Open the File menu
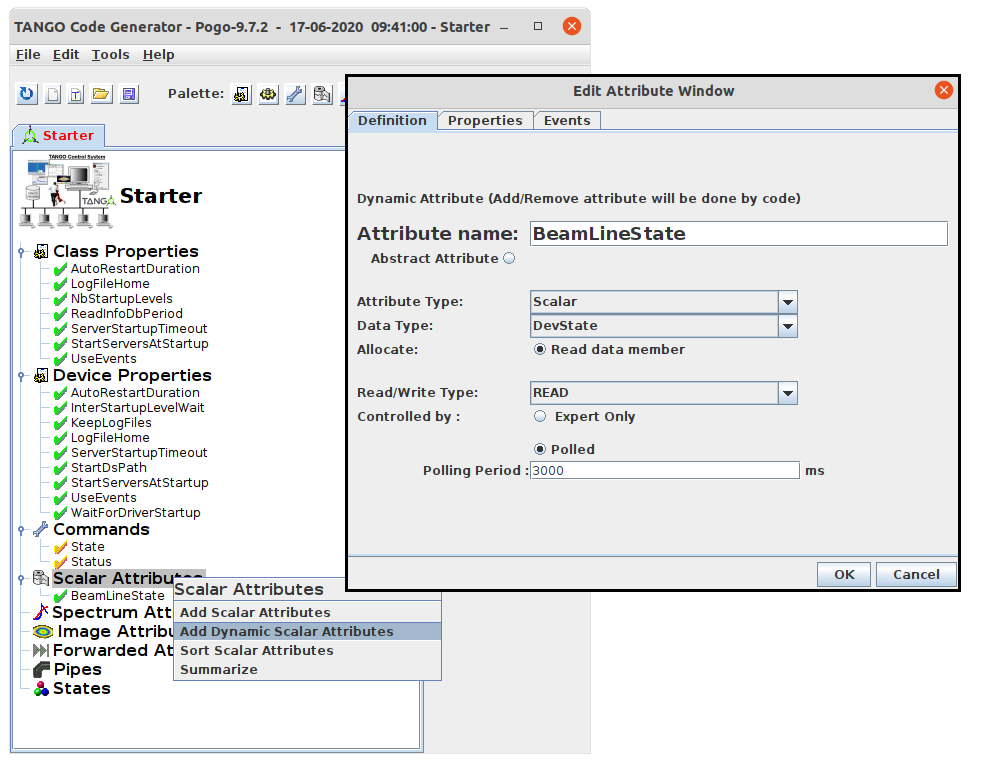 pyautogui.click(x=28, y=55)
